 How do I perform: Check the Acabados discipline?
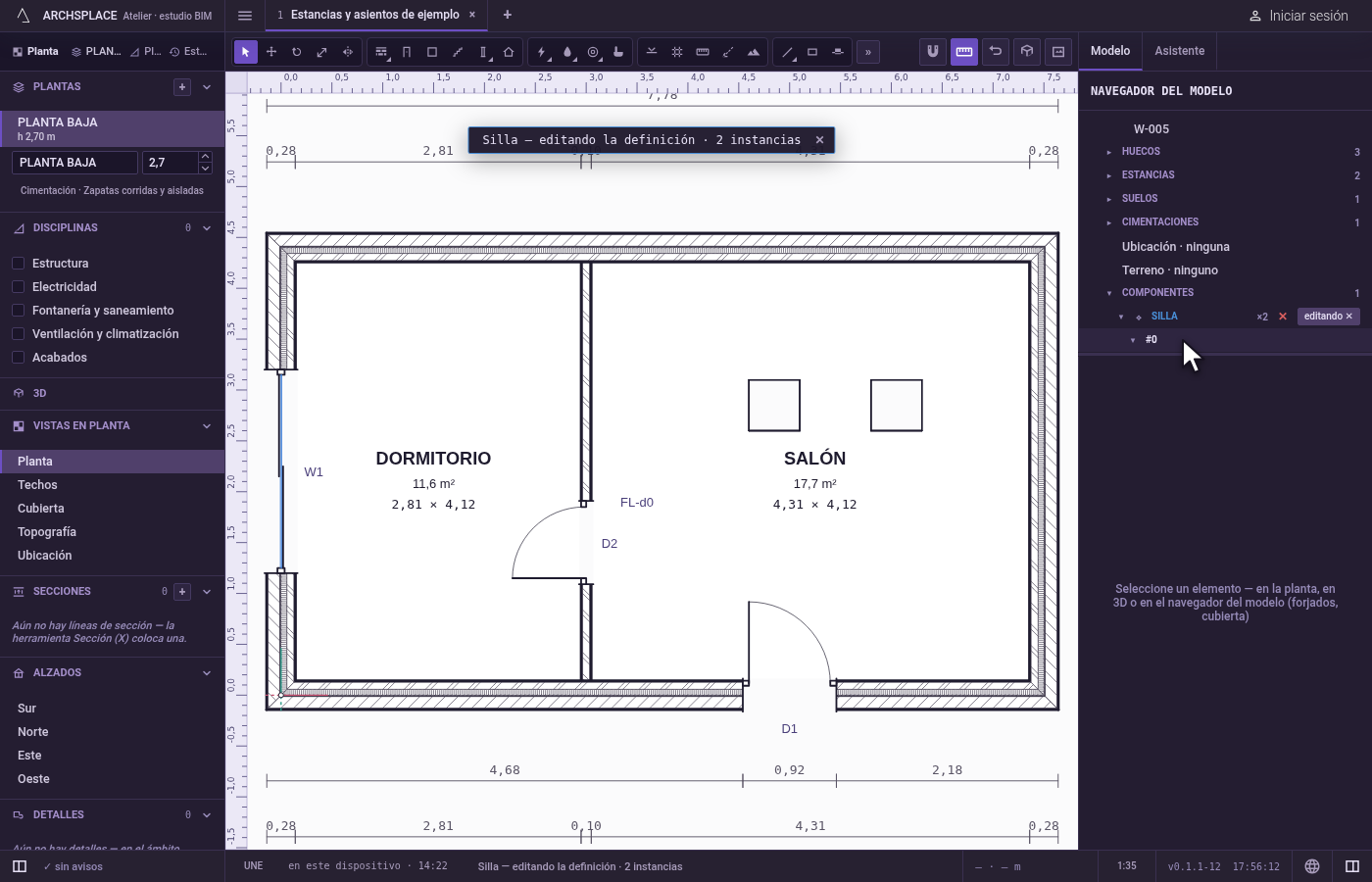pos(18,358)
